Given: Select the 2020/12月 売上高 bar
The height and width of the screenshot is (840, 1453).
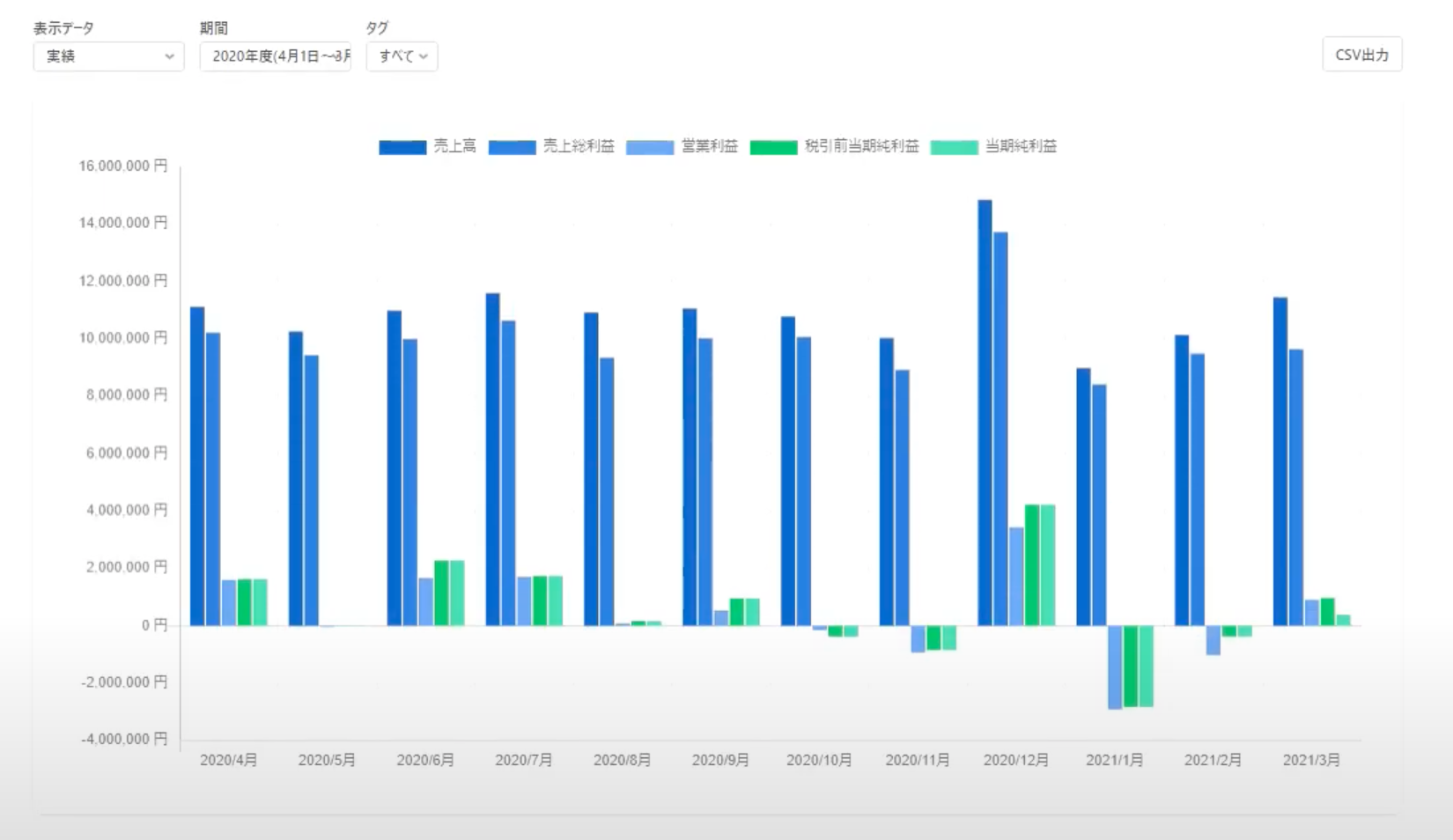Looking at the screenshot, I should click(x=985, y=414).
